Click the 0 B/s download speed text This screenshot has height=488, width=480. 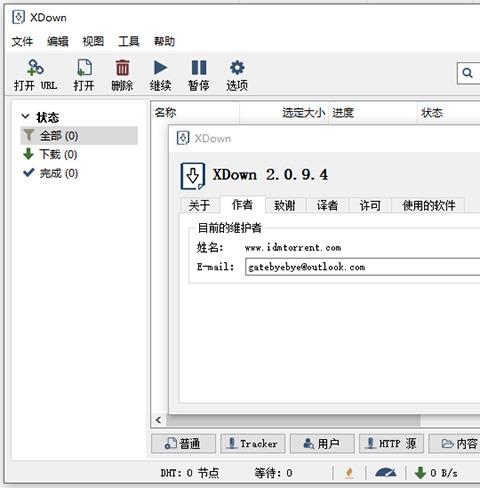(x=444, y=473)
